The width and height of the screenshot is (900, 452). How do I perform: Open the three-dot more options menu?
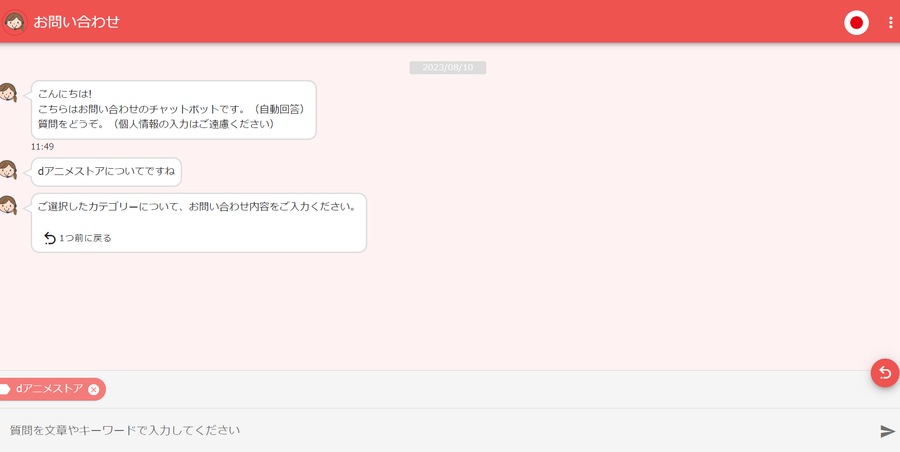890,23
